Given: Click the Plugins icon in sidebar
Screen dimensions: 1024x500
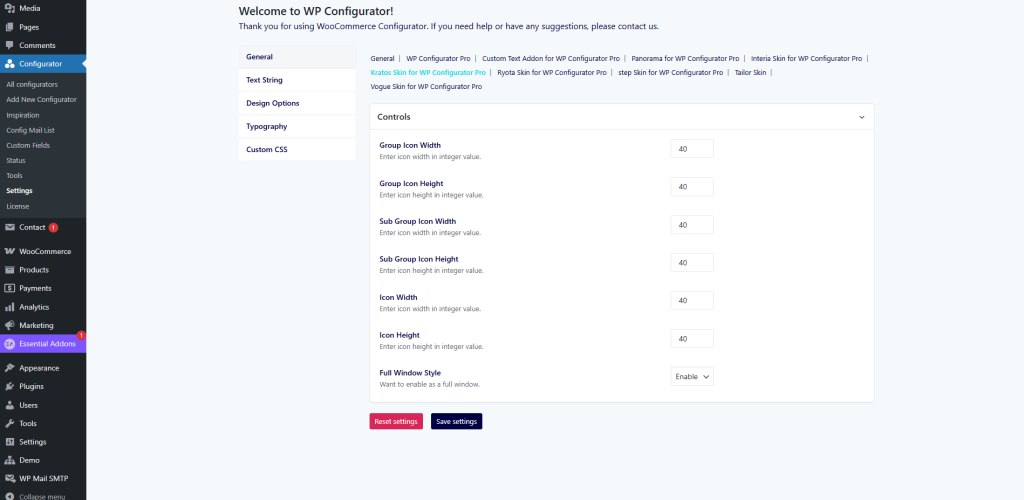Looking at the screenshot, I should [x=10, y=386].
